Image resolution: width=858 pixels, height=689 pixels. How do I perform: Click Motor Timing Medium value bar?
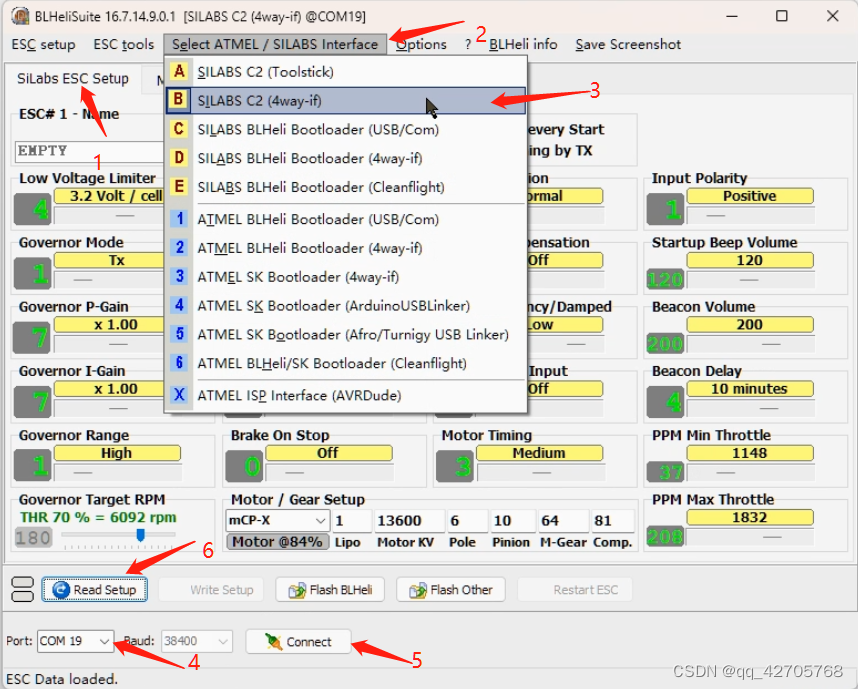point(539,453)
